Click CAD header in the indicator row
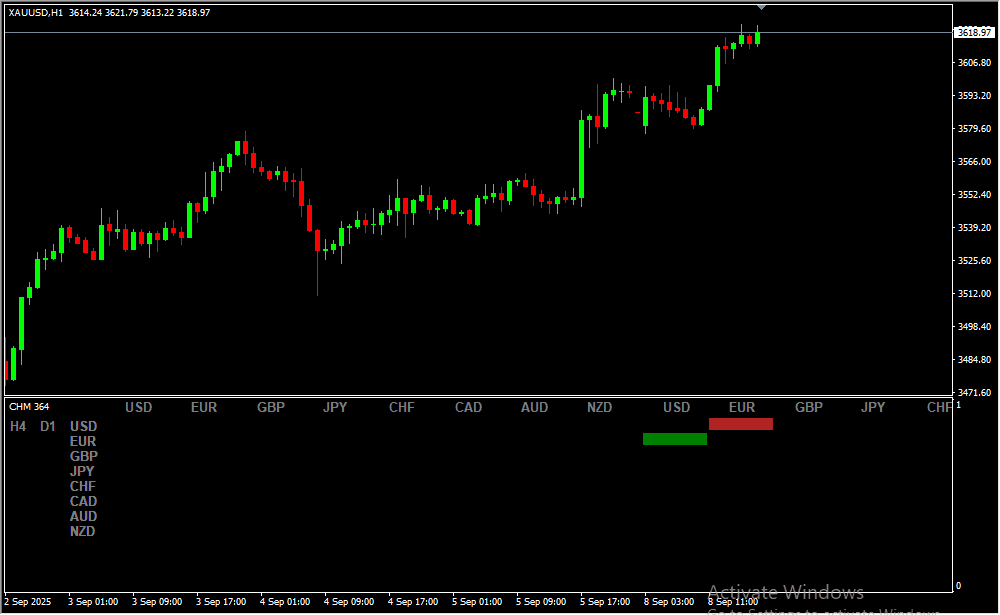Image resolution: width=1000 pixels, height=615 pixels. 468,407
